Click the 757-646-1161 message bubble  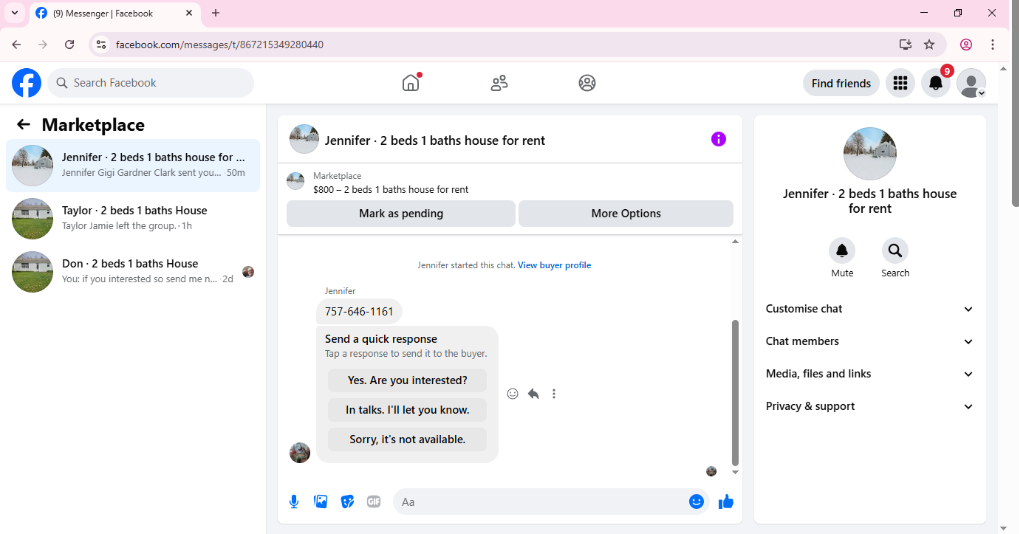pos(359,312)
